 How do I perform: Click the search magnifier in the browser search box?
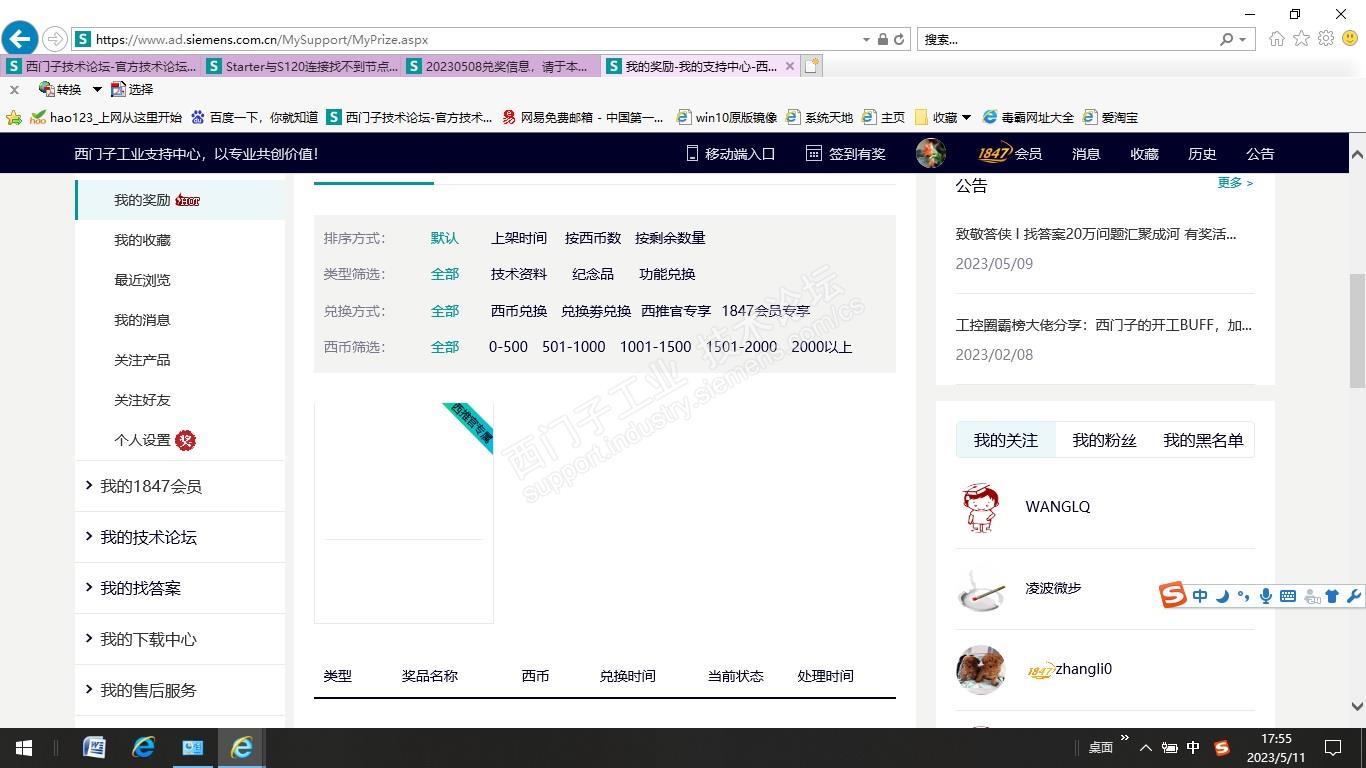pyautogui.click(x=1227, y=40)
